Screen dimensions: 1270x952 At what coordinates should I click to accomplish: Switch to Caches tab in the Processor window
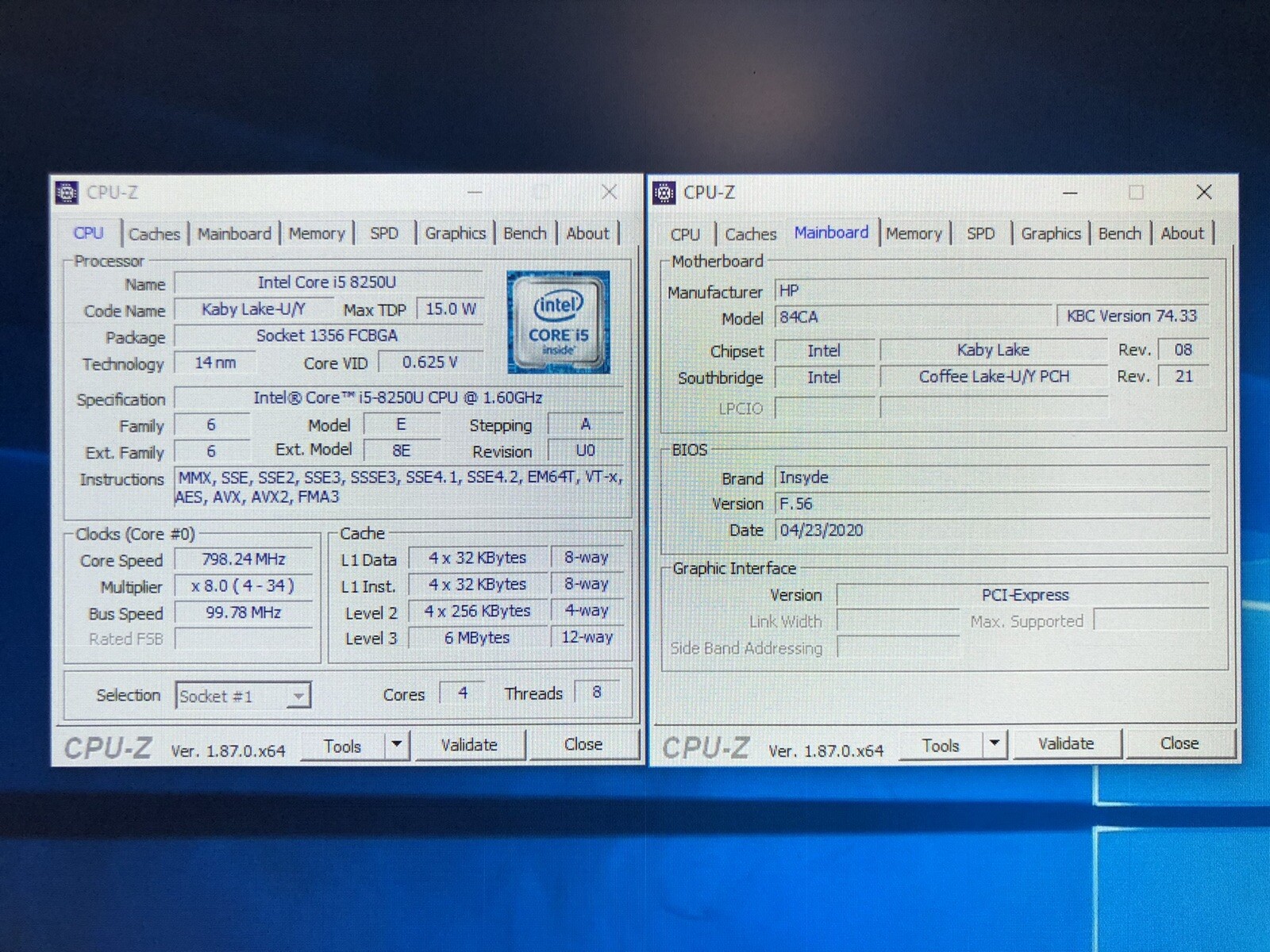[154, 234]
